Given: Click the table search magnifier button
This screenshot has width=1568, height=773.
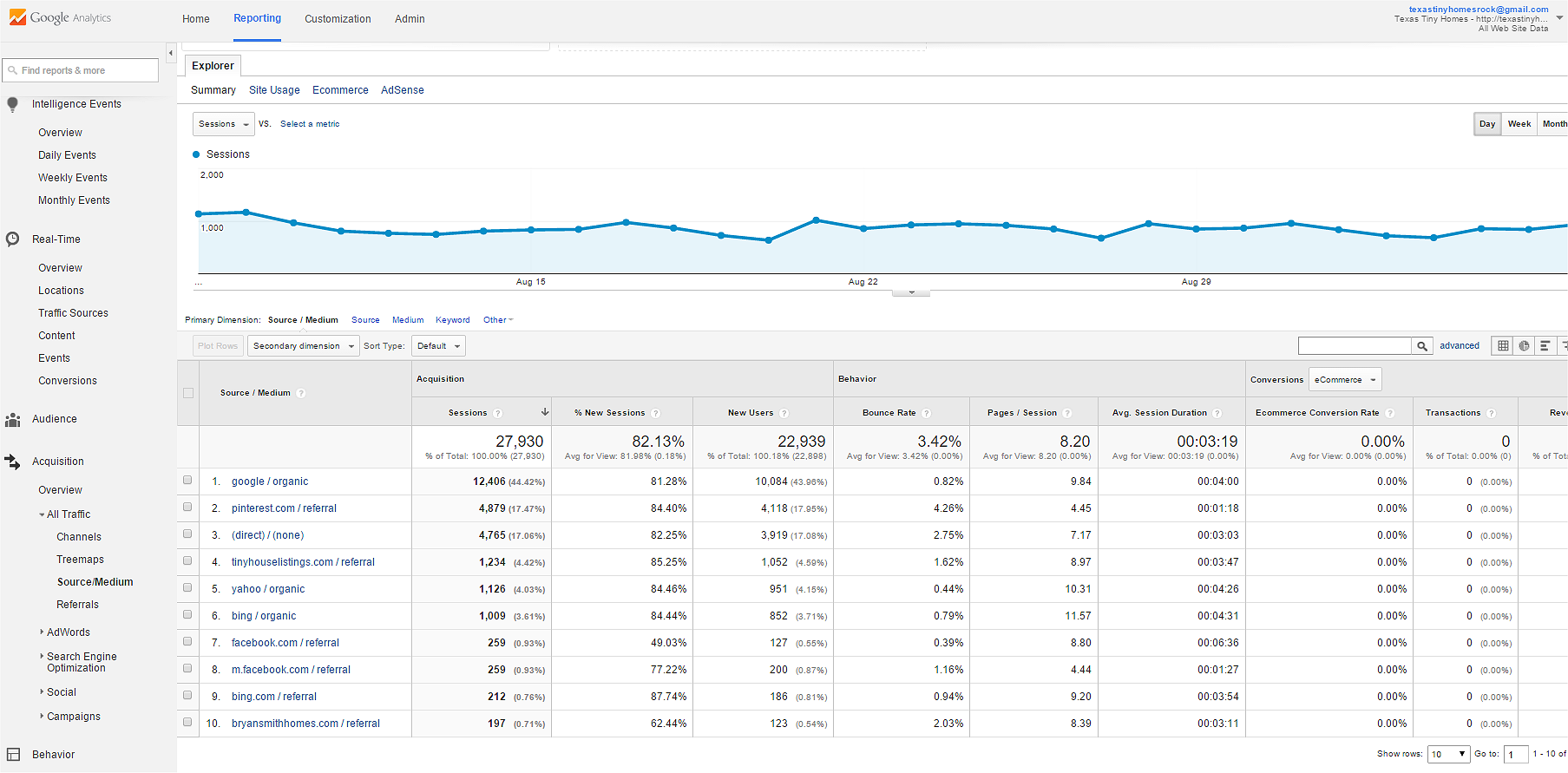Looking at the screenshot, I should coord(1421,346).
